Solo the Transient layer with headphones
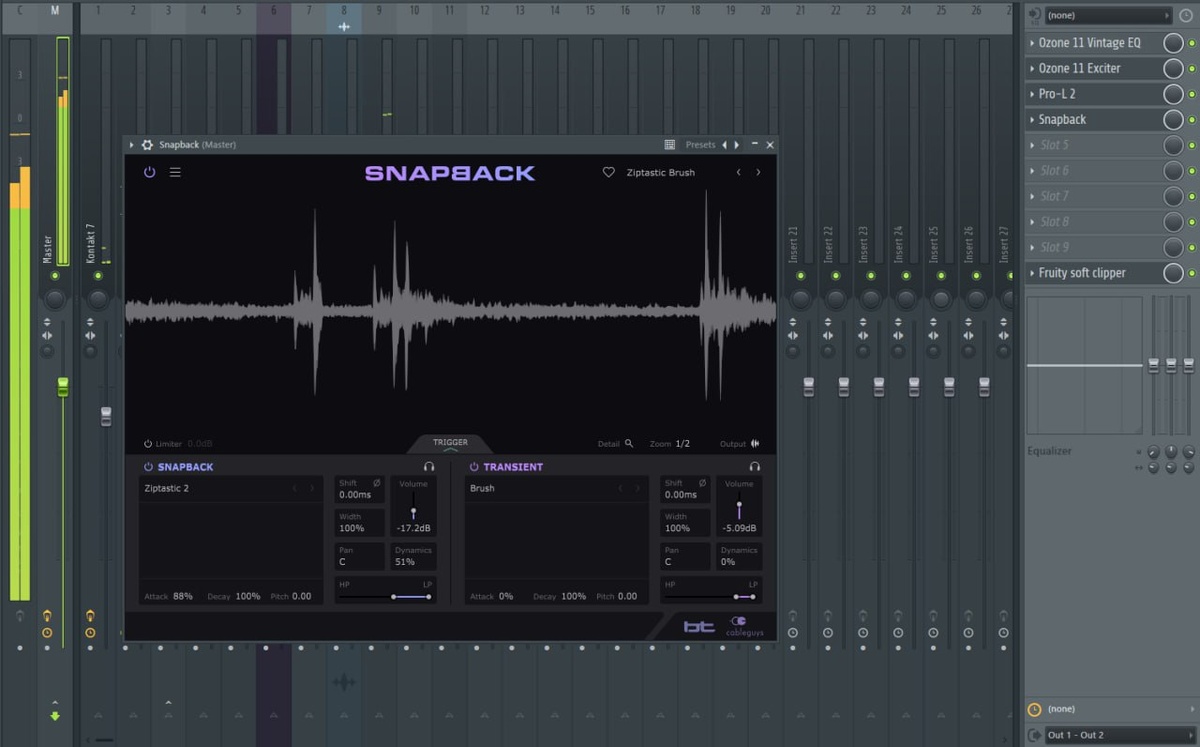Screen dimensions: 1200x747 pyautogui.click(x=755, y=466)
